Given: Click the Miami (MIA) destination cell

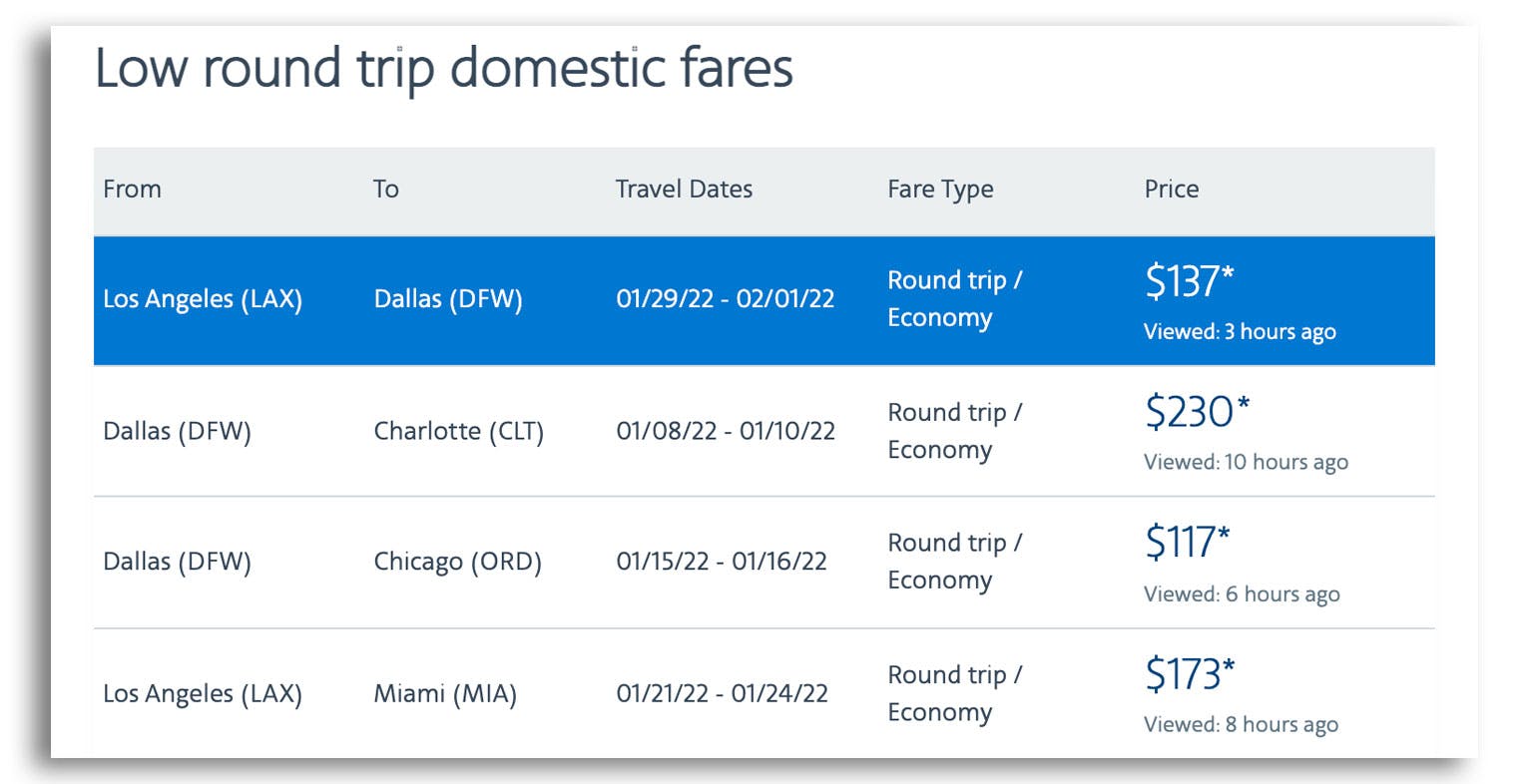Looking at the screenshot, I should click(x=445, y=693).
